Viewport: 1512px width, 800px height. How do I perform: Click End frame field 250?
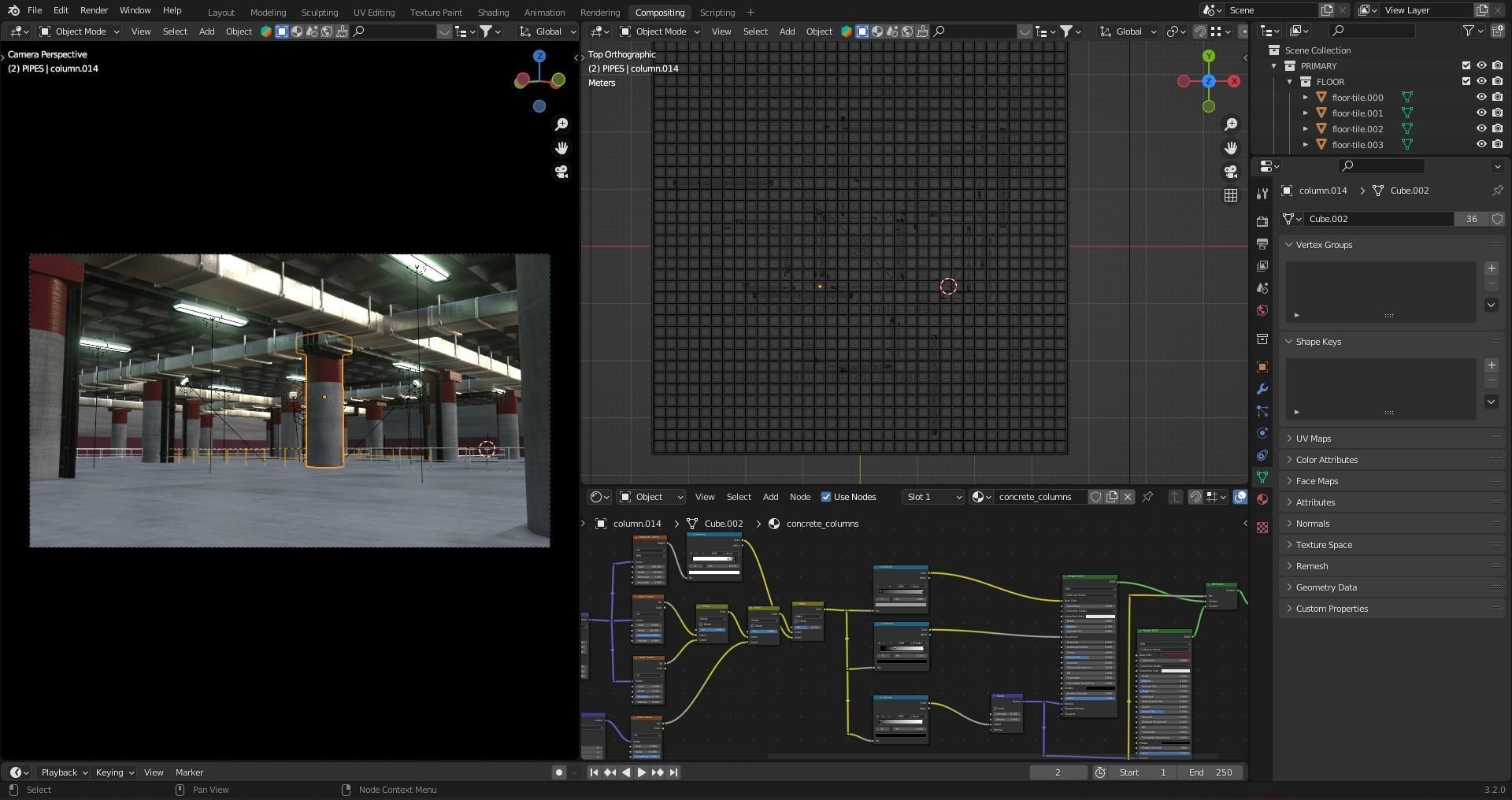coord(1211,772)
